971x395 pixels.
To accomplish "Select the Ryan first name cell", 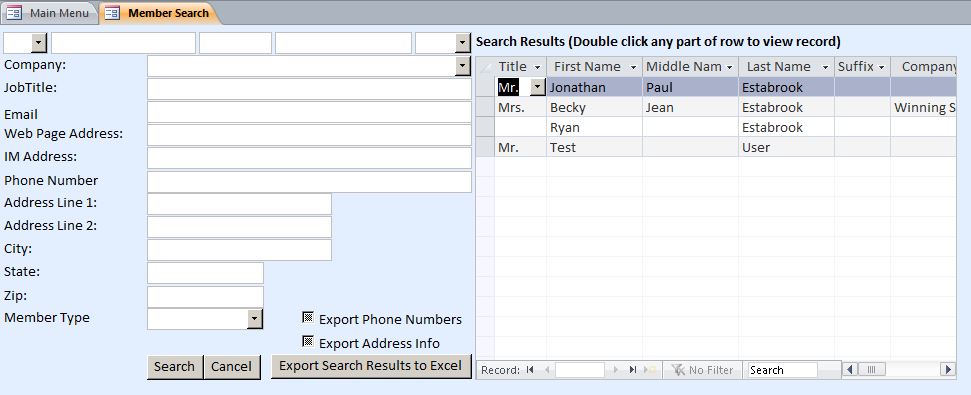I will 594,127.
